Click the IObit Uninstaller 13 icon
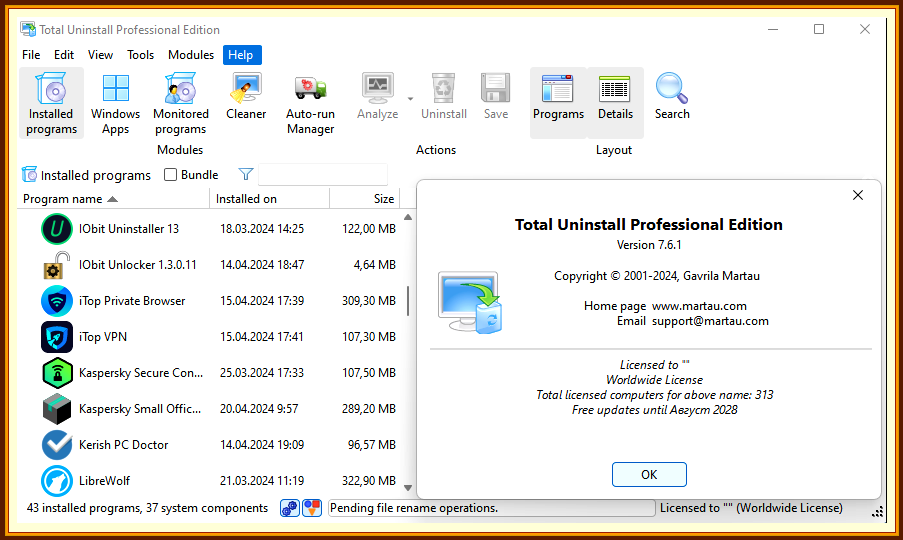This screenshot has width=903, height=540. click(x=56, y=229)
